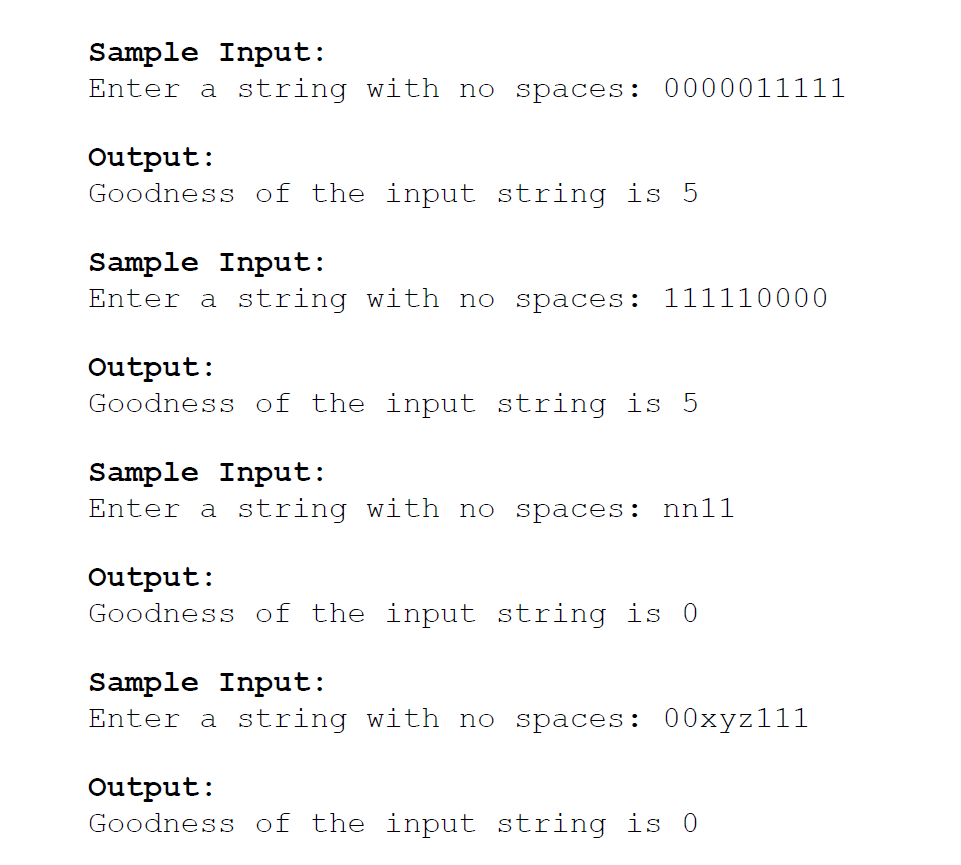The width and height of the screenshot is (961, 865).
Task: Click the third 'Sample Input:' heading
Action: click(207, 473)
